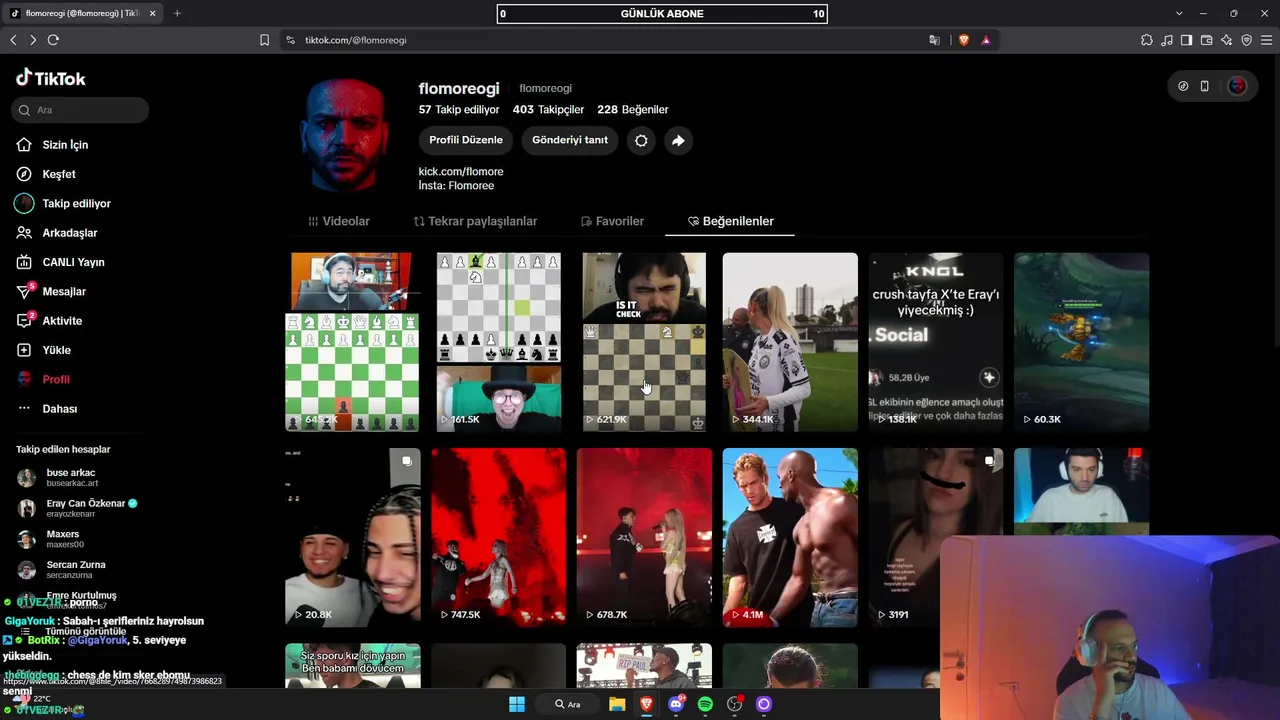Go back in browser history
This screenshot has height=720, width=1280.
[x=13, y=40]
